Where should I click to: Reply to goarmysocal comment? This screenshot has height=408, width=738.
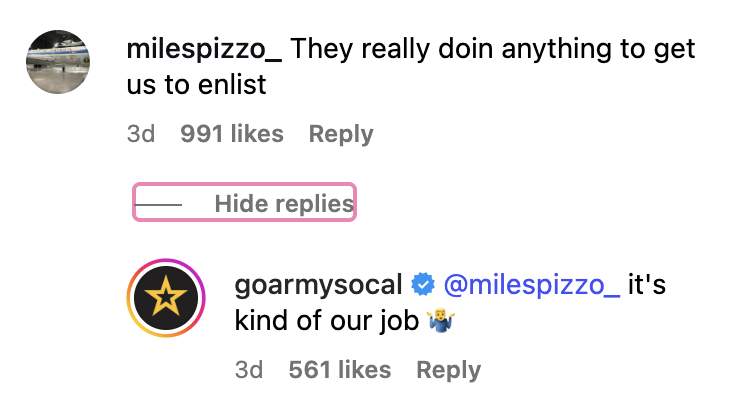449,370
